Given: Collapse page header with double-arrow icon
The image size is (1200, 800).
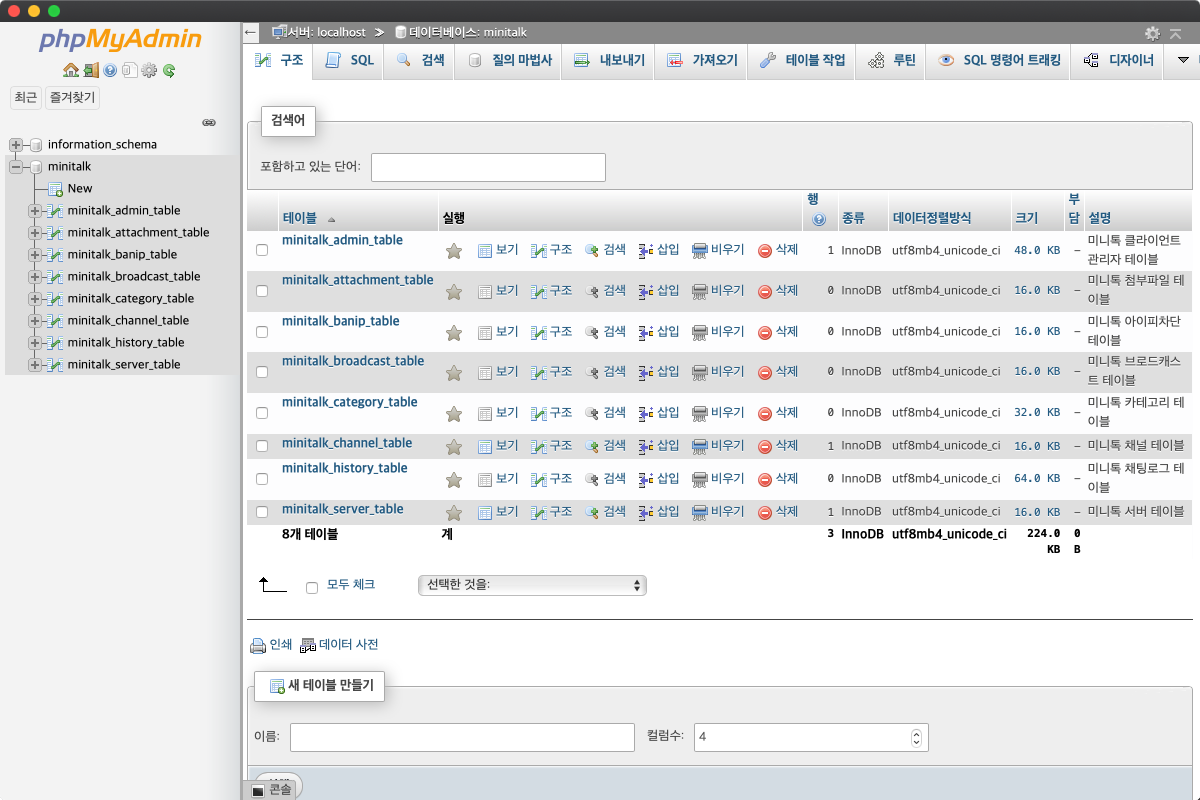Looking at the screenshot, I should [1177, 33].
